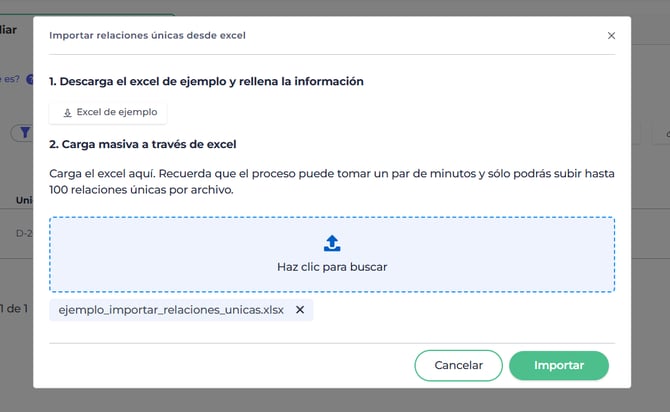Click the 'Excel de ejemplo' download button
The width and height of the screenshot is (670, 412).
pos(109,112)
